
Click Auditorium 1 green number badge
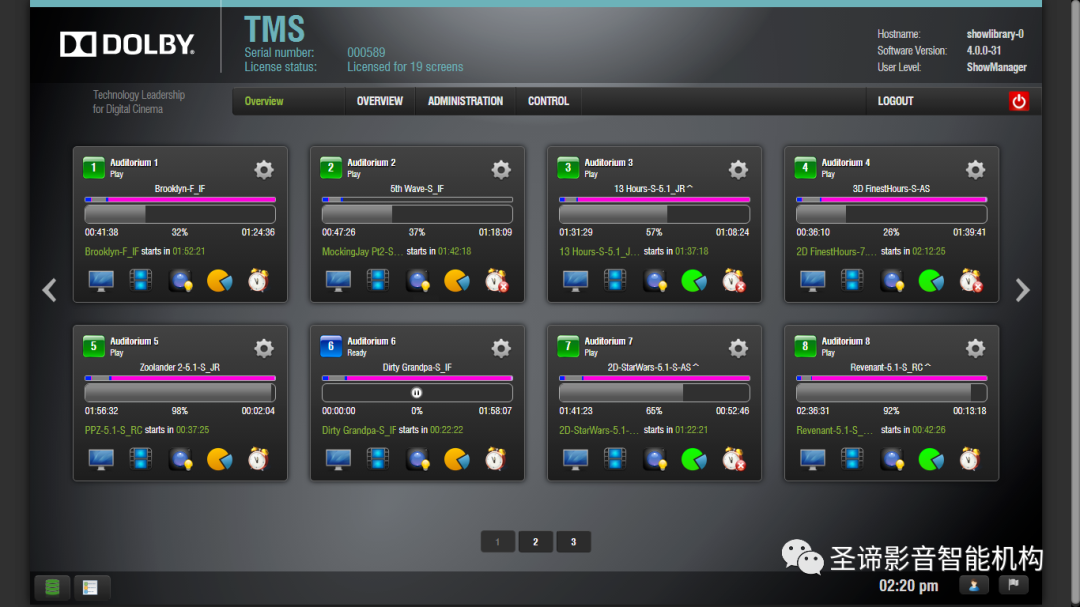click(94, 168)
